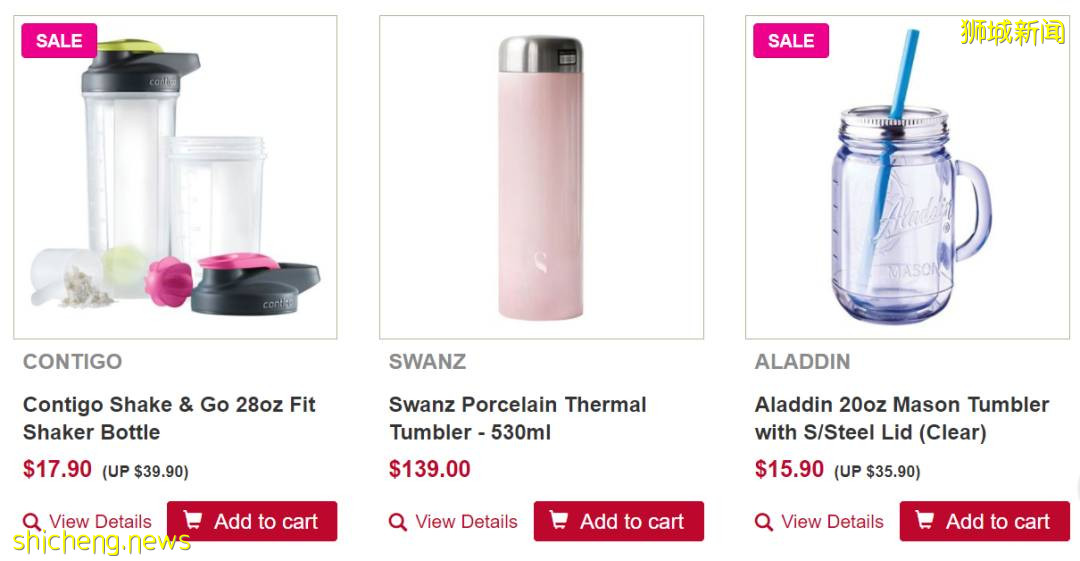Open the Contigo shaker bottle product image
Viewport: 1080px width, 561px height.
point(175,180)
